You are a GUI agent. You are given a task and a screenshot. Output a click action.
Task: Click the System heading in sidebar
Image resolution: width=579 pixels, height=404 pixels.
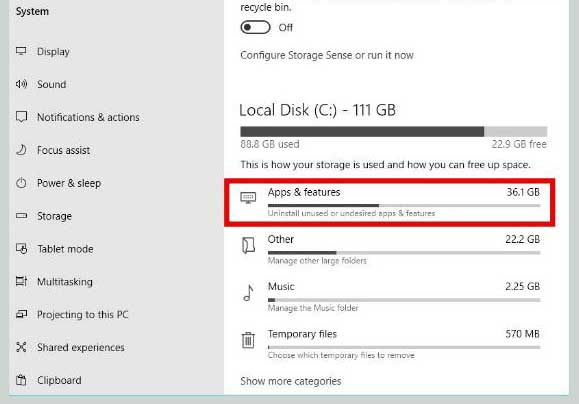pyautogui.click(x=32, y=11)
